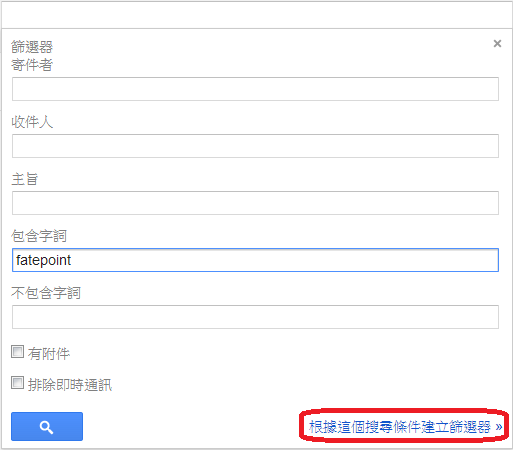The image size is (515, 450).
Task: Focus the 不包含字詞 input field
Action: pos(255,317)
